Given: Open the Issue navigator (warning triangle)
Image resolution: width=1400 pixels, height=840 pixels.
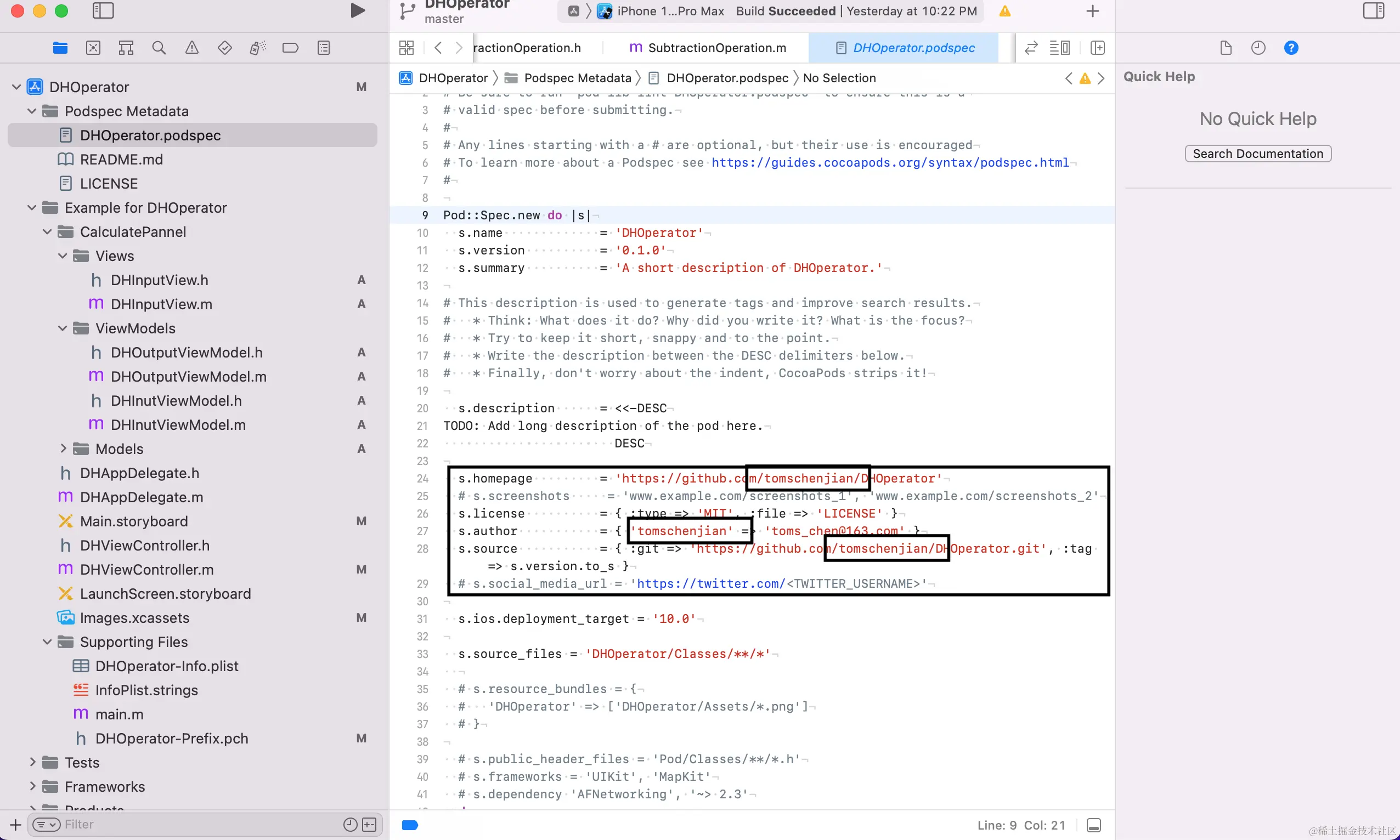Looking at the screenshot, I should click(192, 48).
